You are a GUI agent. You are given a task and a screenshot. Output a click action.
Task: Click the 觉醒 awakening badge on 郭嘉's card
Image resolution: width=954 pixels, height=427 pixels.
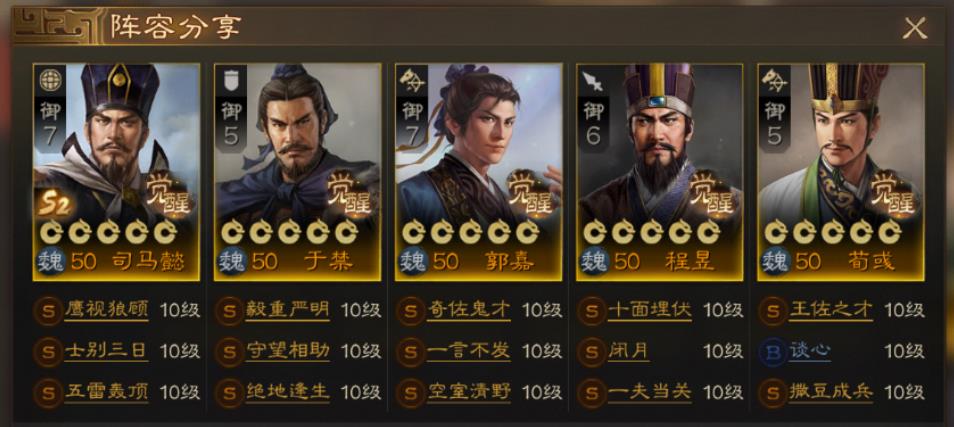tap(527, 193)
